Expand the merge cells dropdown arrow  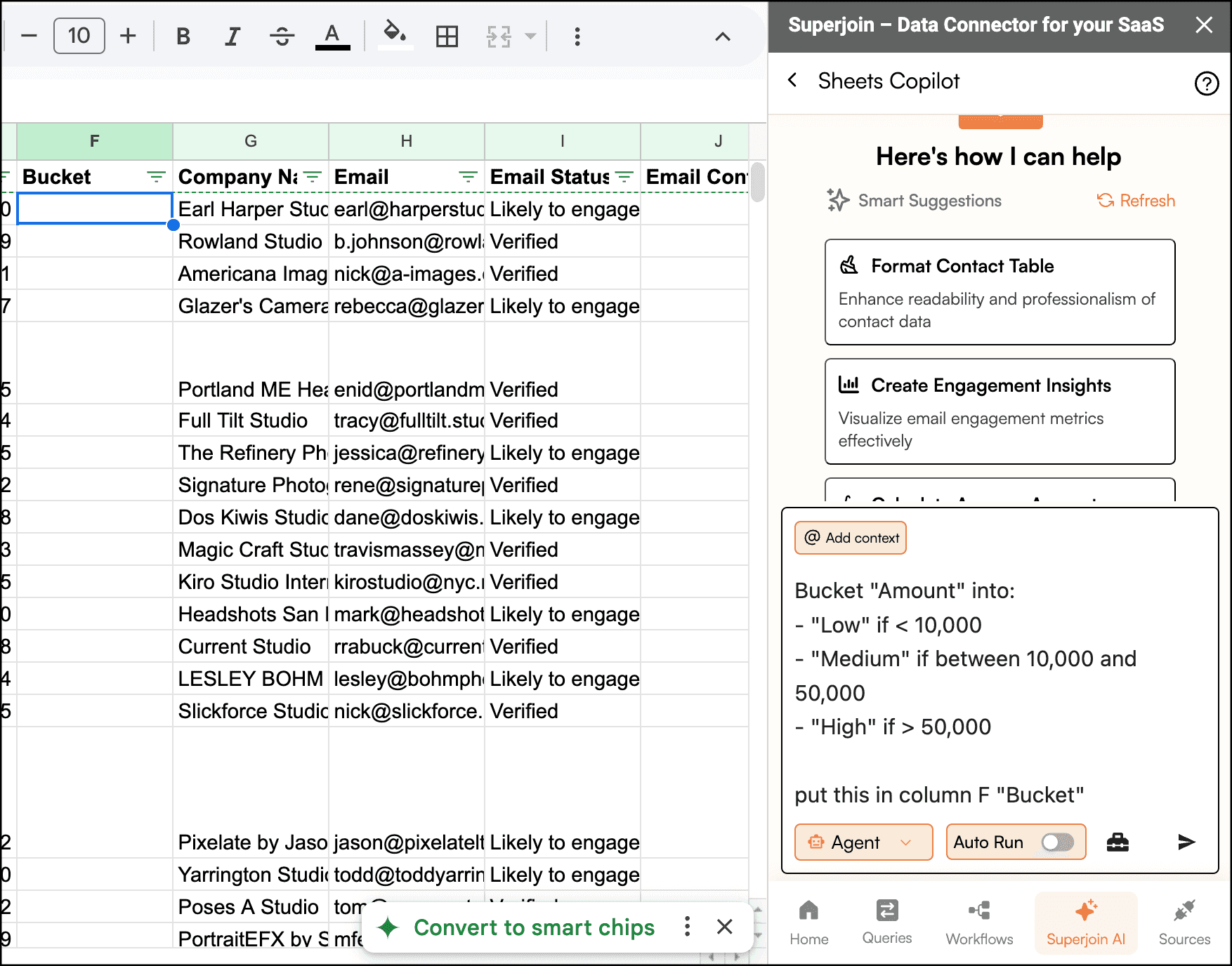(530, 36)
